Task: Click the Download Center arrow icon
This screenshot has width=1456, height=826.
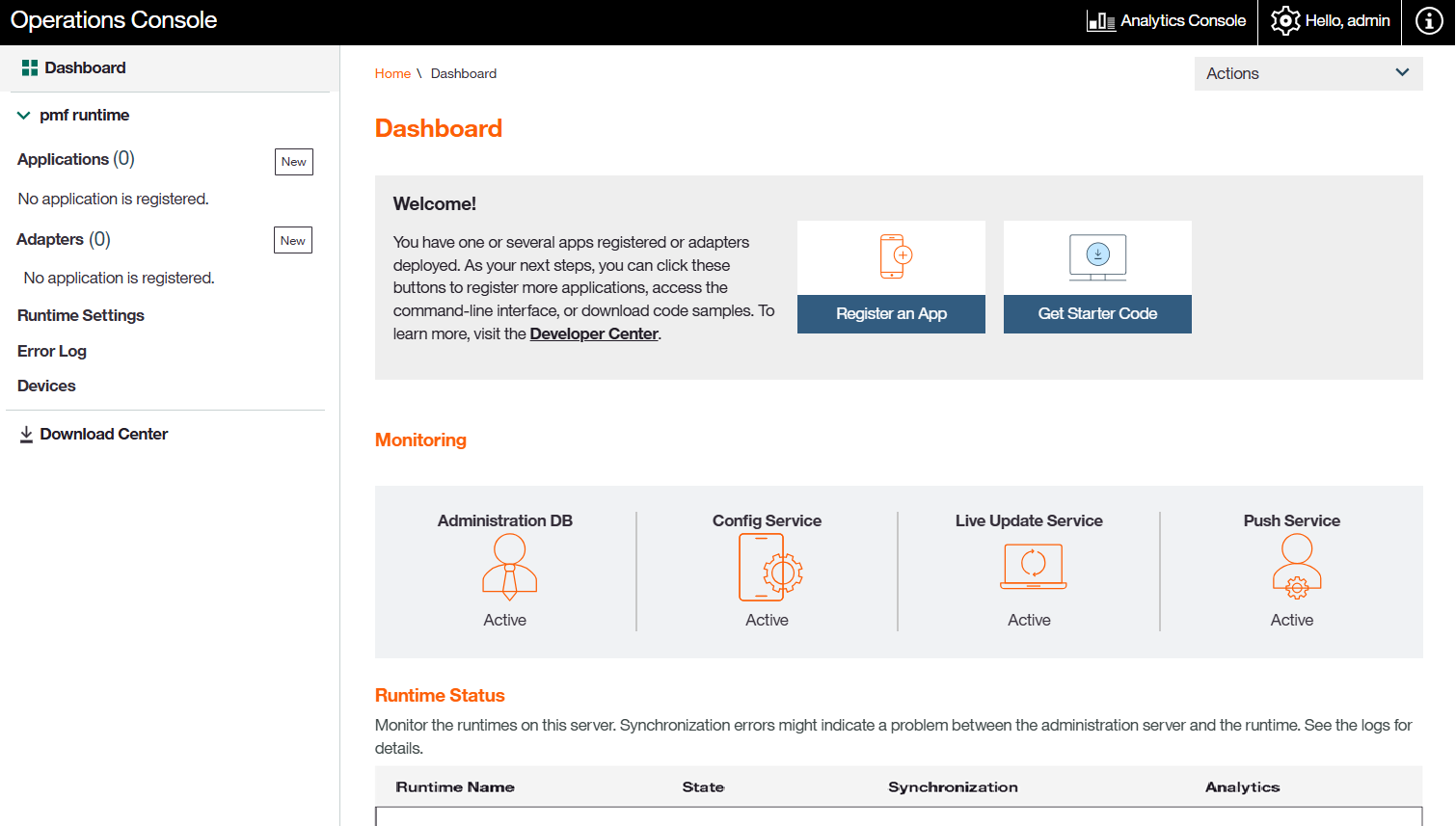Action: (26, 435)
